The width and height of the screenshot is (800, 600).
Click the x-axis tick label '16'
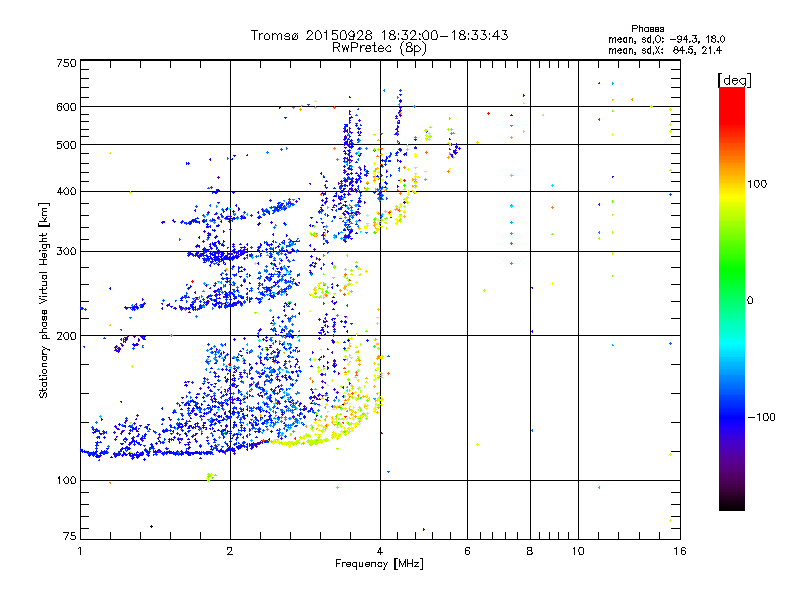[680, 551]
